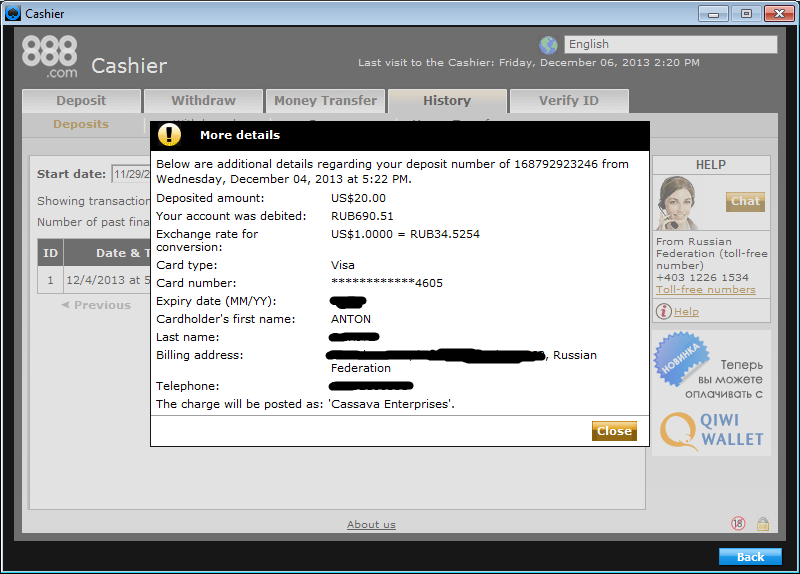Viewport: 800px width, 574px height.
Task: Click the Start date input field
Action: click(x=130, y=174)
